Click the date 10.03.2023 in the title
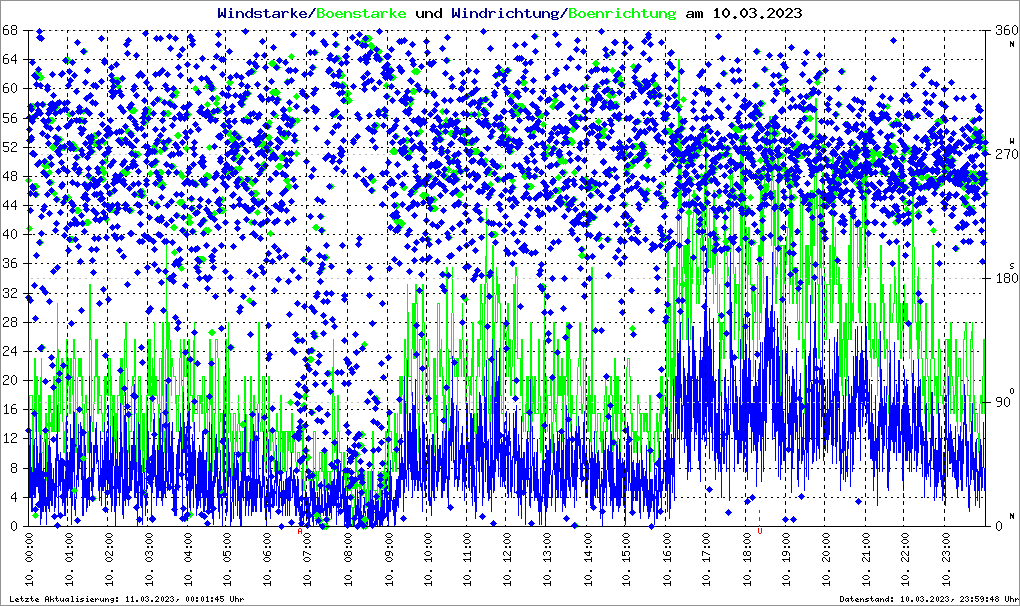This screenshot has height=606, width=1020. 757,13
